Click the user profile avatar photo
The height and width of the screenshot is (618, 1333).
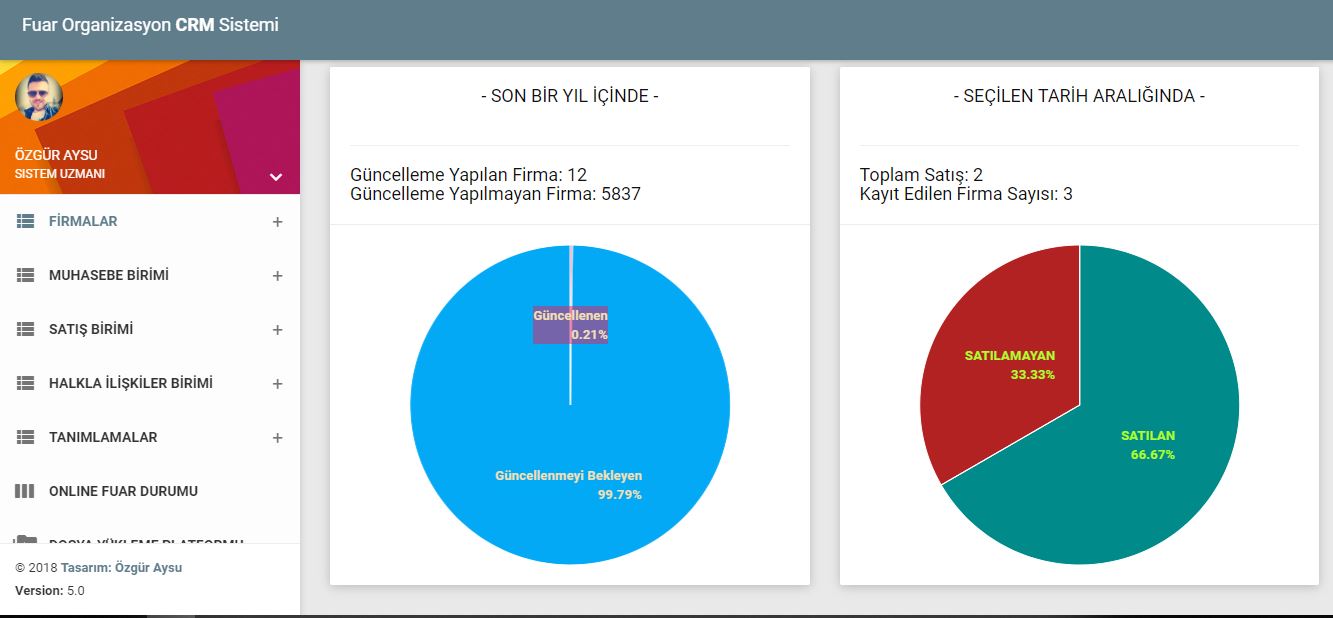tap(39, 98)
